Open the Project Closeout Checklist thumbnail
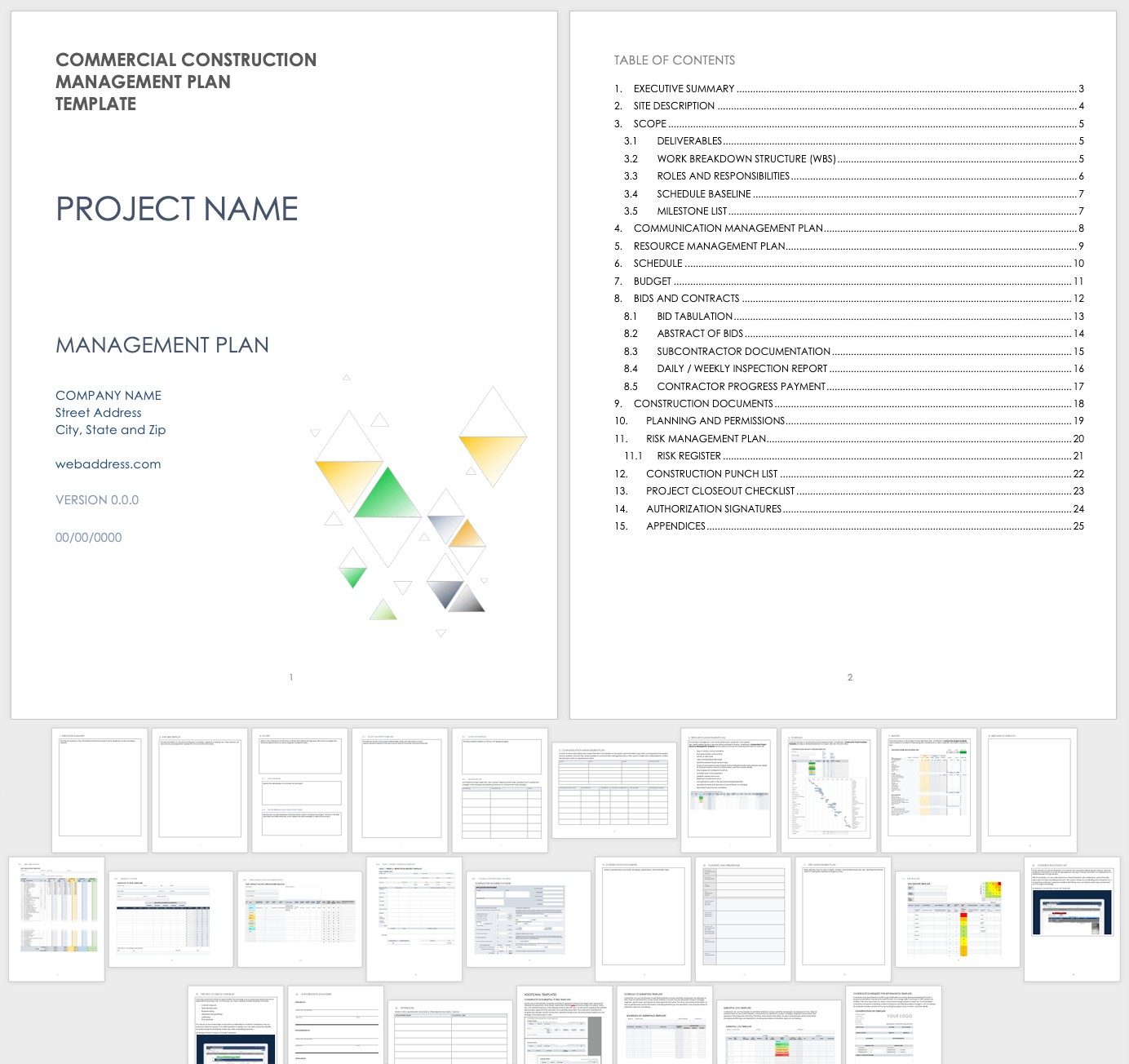The height and width of the screenshot is (1064, 1129). 236,1025
